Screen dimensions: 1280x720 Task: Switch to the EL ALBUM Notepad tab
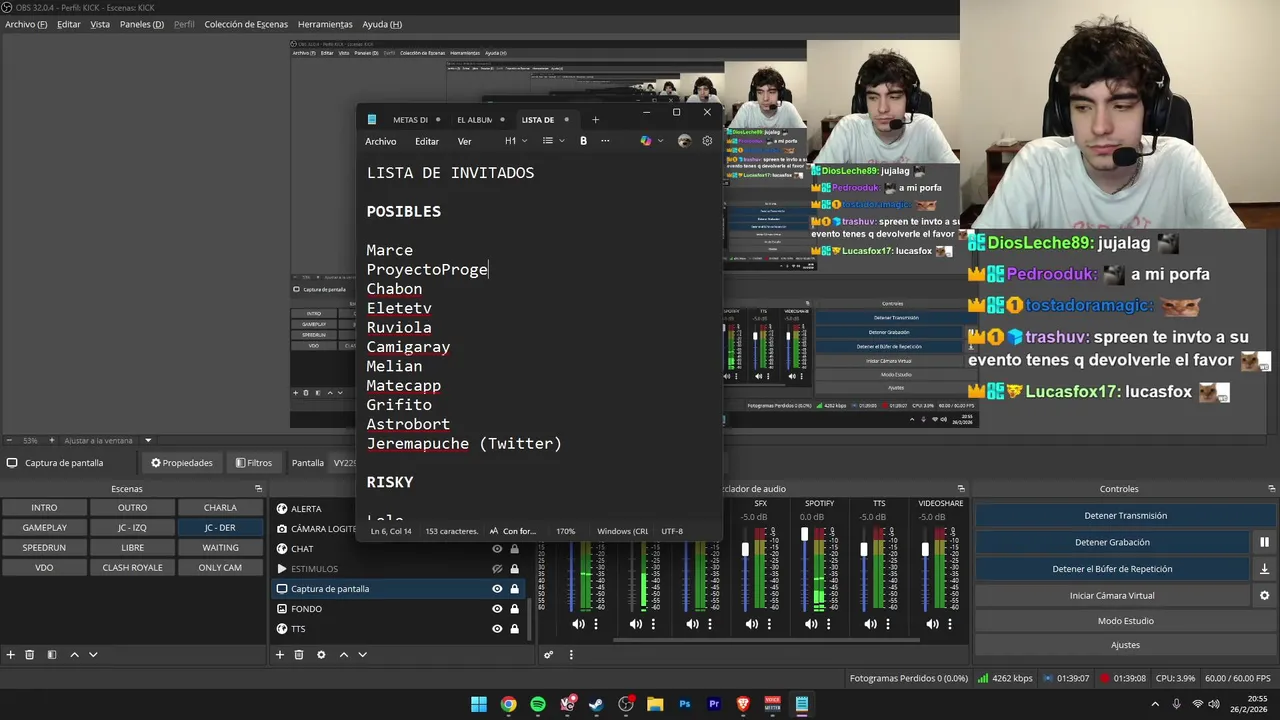[474, 120]
